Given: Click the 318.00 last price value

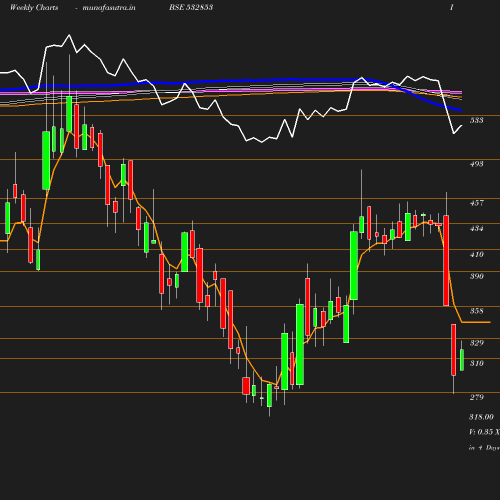Looking at the screenshot, I should tap(481, 417).
